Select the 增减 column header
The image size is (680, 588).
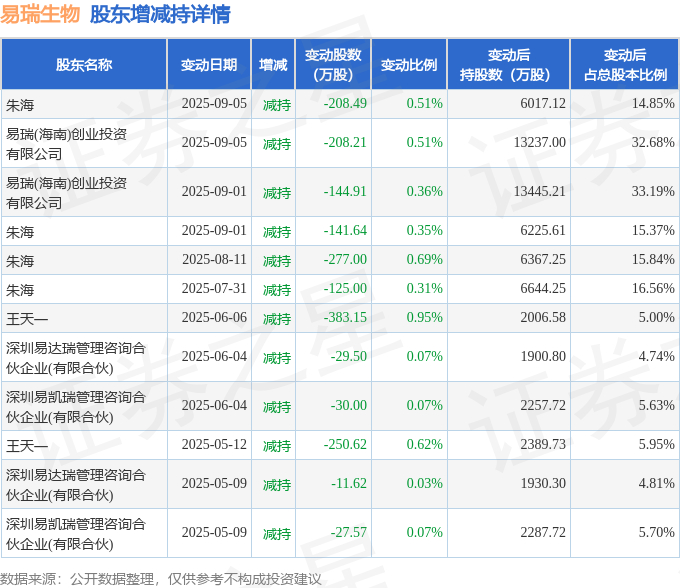pos(273,65)
